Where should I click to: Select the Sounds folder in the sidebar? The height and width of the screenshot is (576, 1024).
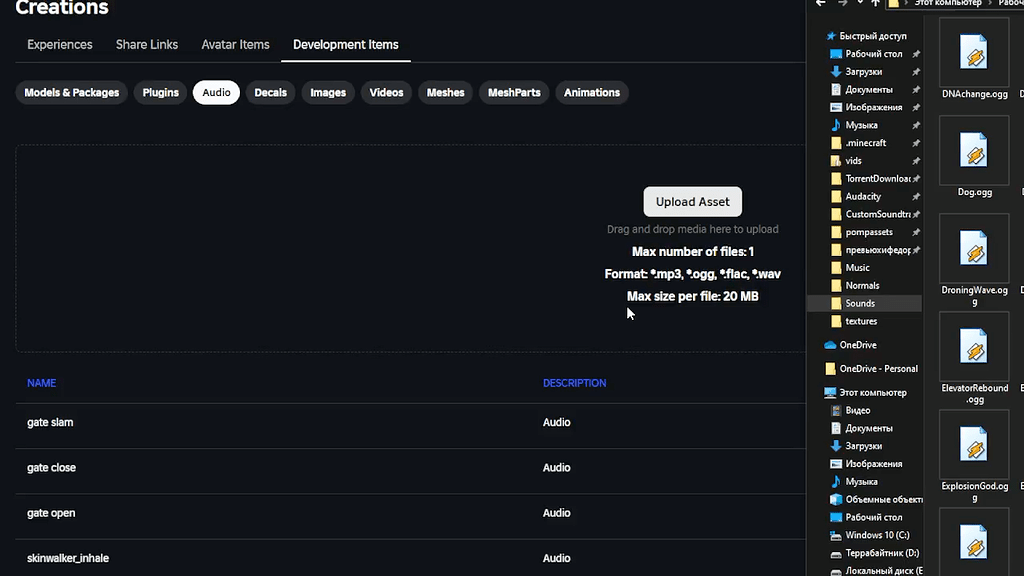click(x=859, y=303)
